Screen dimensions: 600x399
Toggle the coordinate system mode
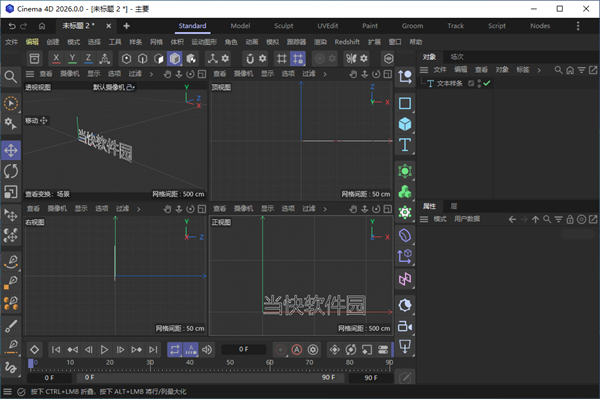click(104, 59)
